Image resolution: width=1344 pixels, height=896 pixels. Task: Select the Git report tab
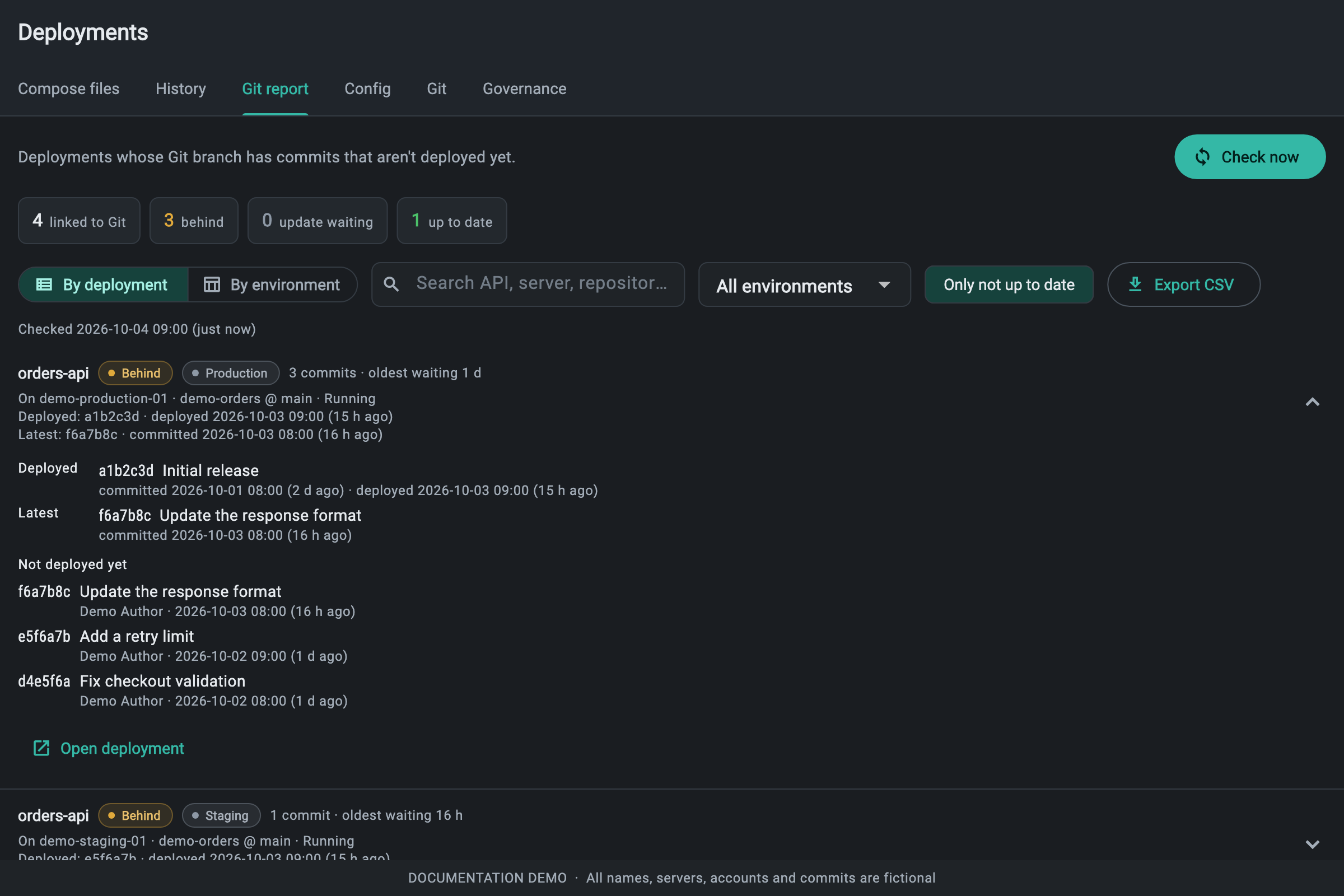[275, 88]
